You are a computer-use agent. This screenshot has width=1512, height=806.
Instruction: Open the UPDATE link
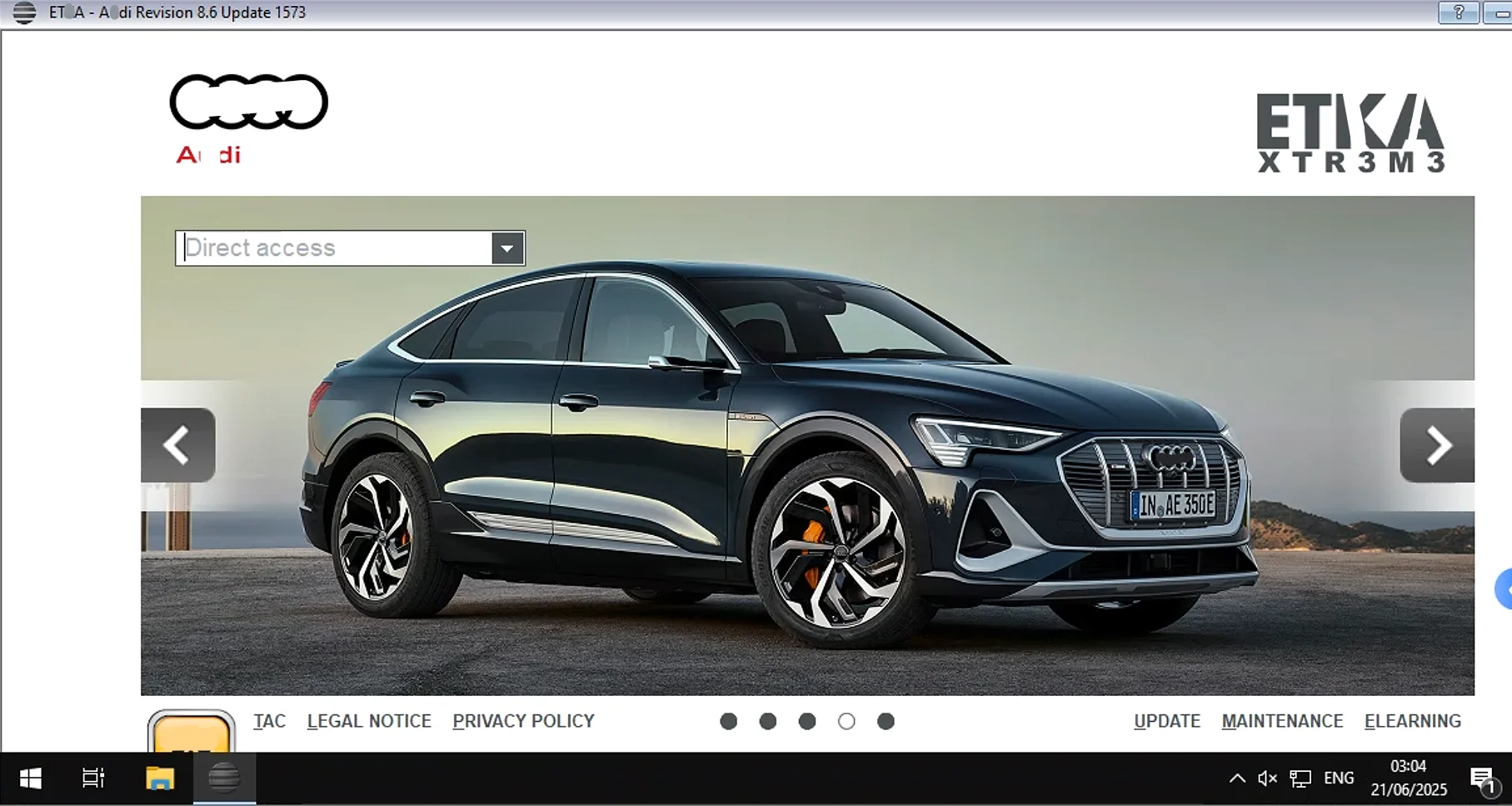(1167, 721)
